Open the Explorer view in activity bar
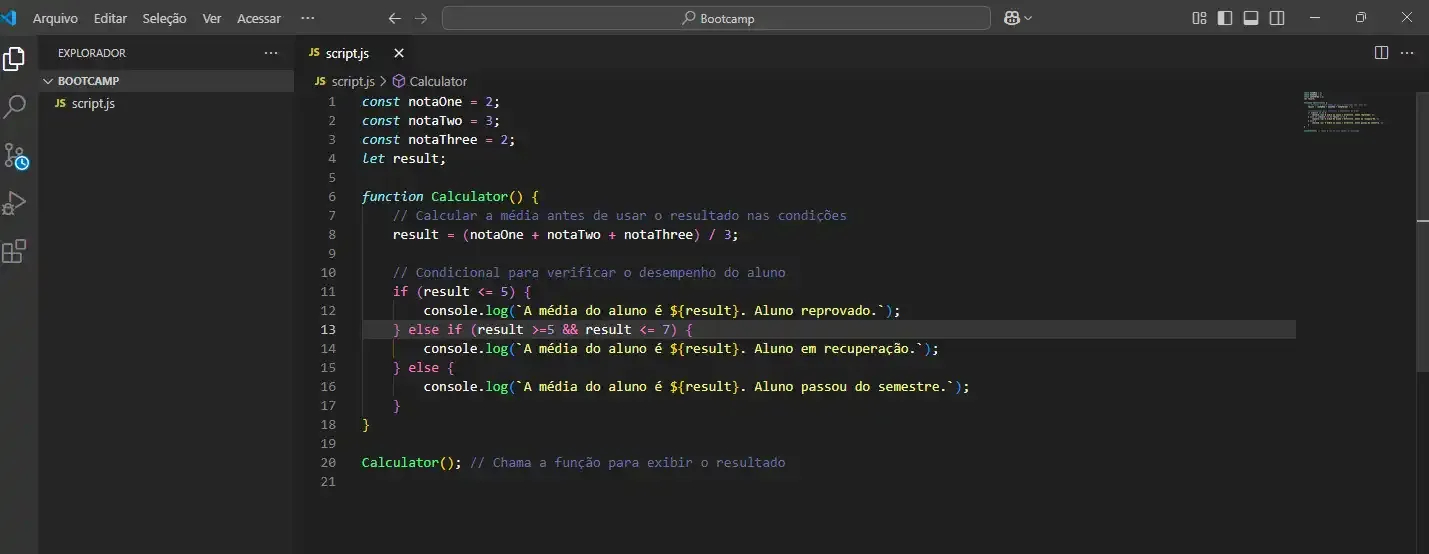 [x=14, y=59]
